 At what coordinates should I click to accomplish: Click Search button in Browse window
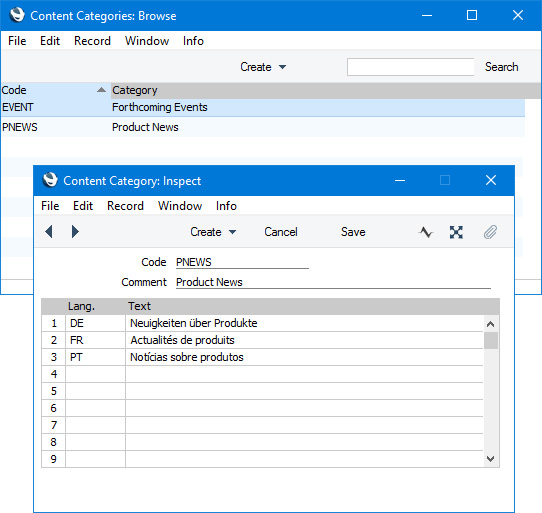coord(501,67)
